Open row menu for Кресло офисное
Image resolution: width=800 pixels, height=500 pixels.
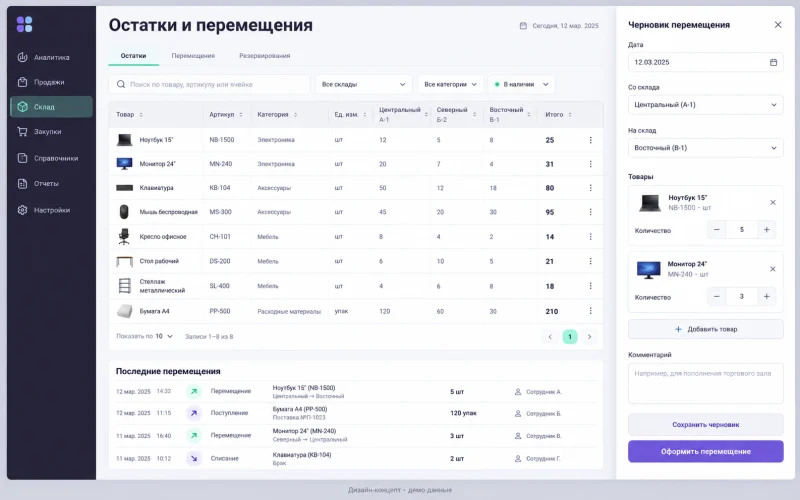590,237
